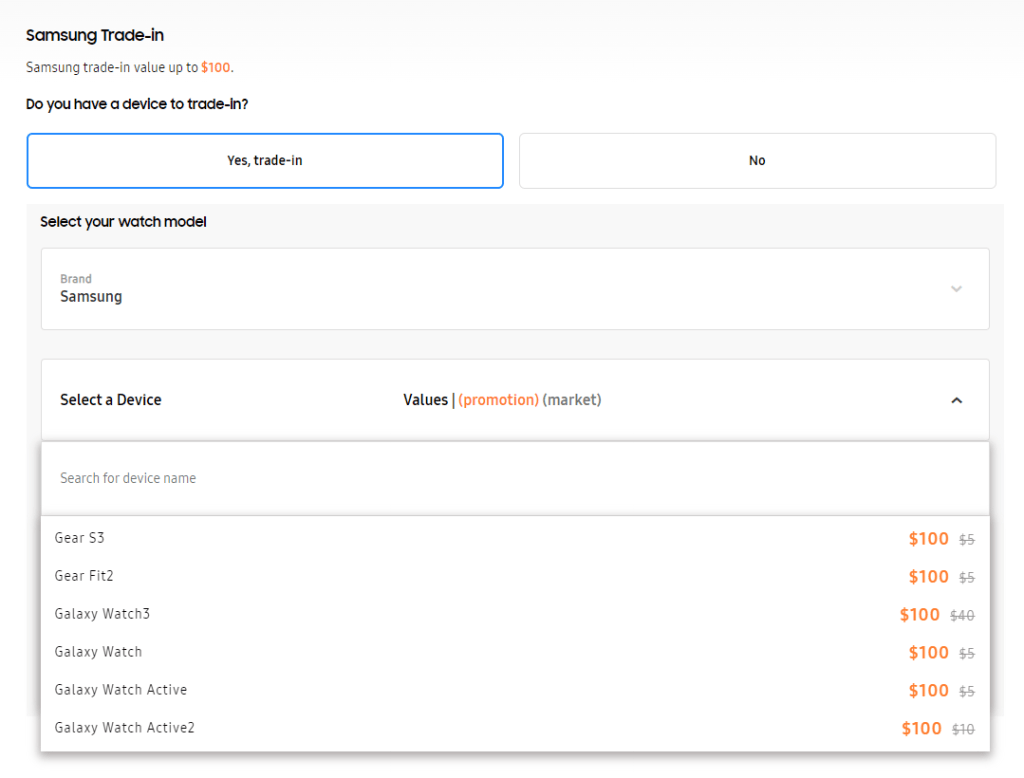
Task: Click the gray "(market)" legend label
Action: (572, 400)
